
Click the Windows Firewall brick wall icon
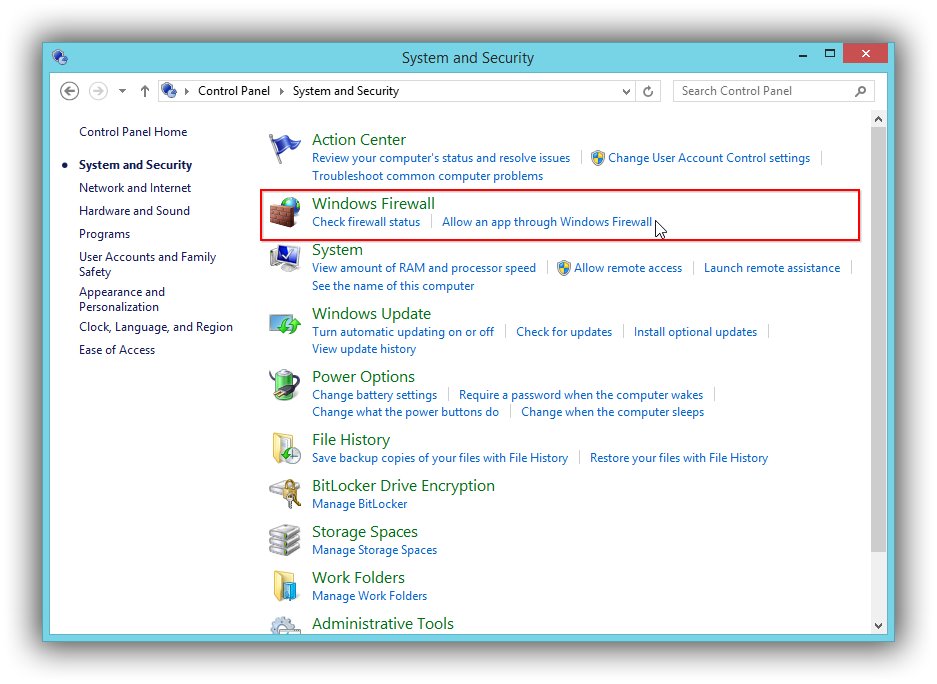coord(284,212)
